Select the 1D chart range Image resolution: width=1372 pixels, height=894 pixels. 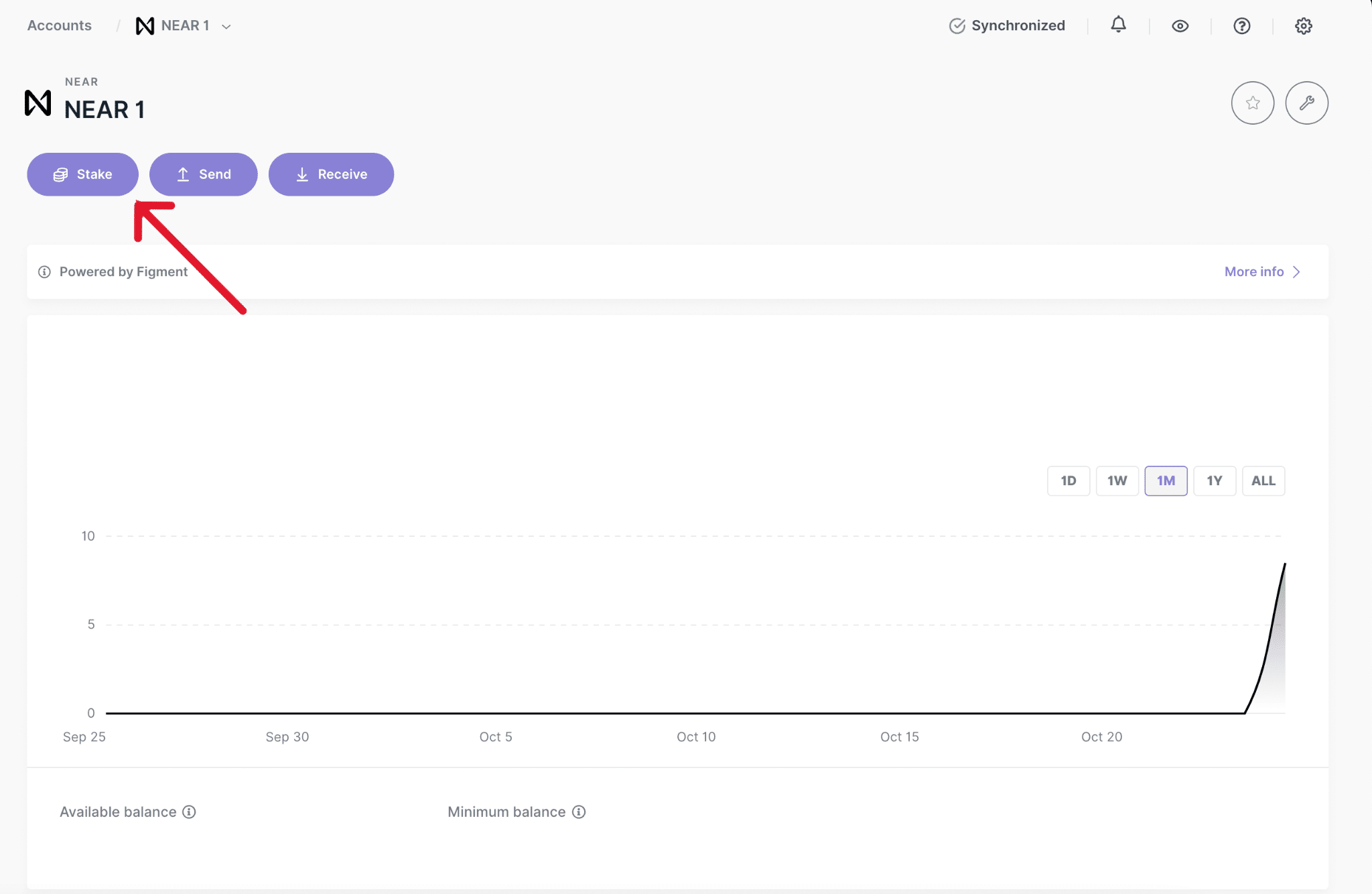point(1068,481)
